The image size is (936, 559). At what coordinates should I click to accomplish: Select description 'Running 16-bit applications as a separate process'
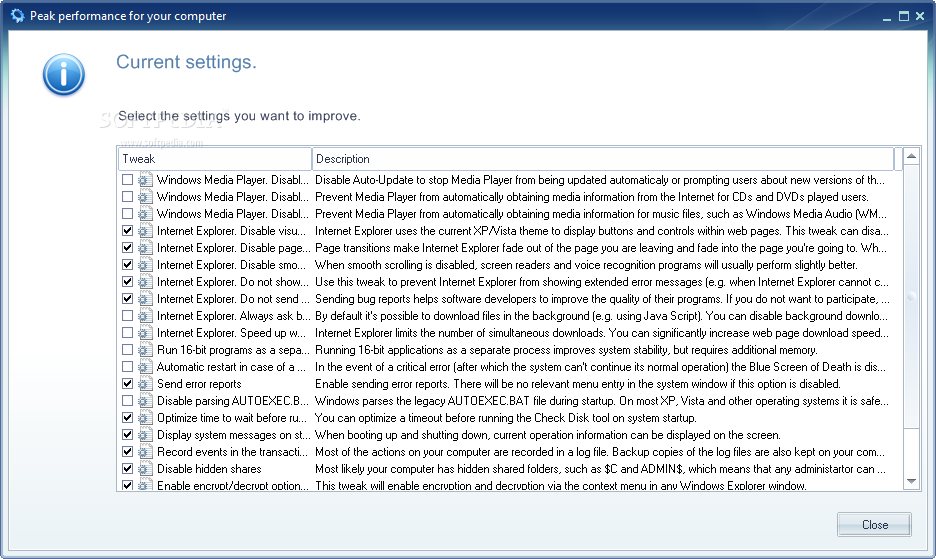566,350
